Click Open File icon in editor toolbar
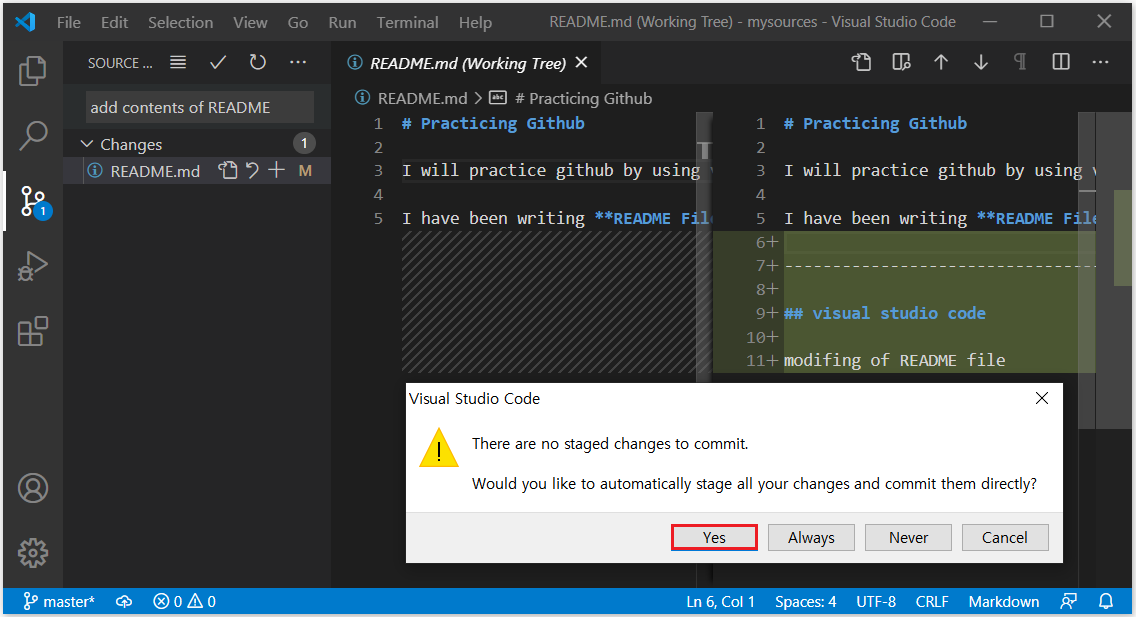Screen dimensions: 1136x617 [x=861, y=62]
